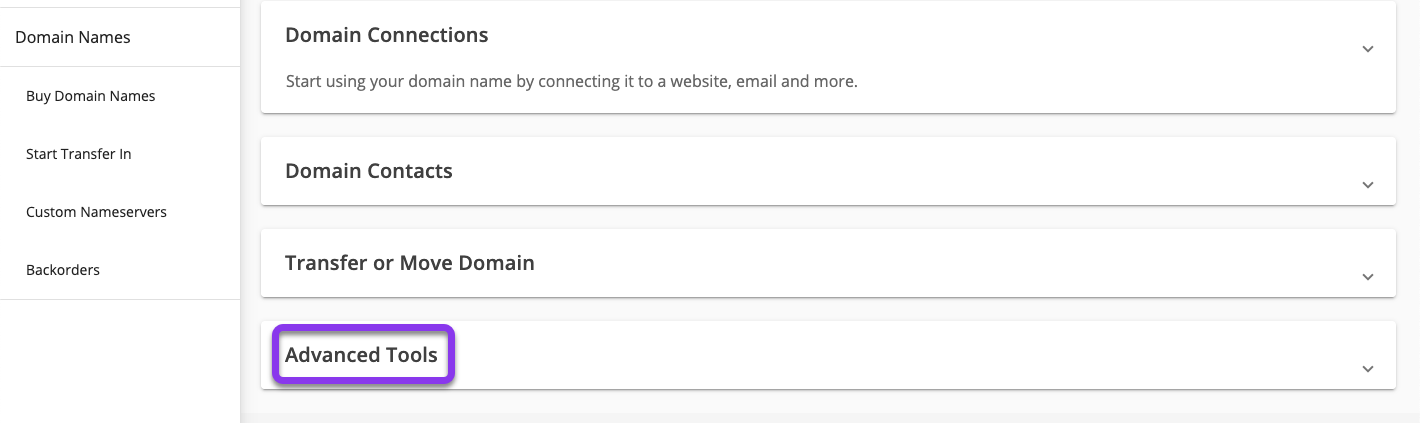
Task: Go to Buy Domain Names
Action: pos(91,96)
